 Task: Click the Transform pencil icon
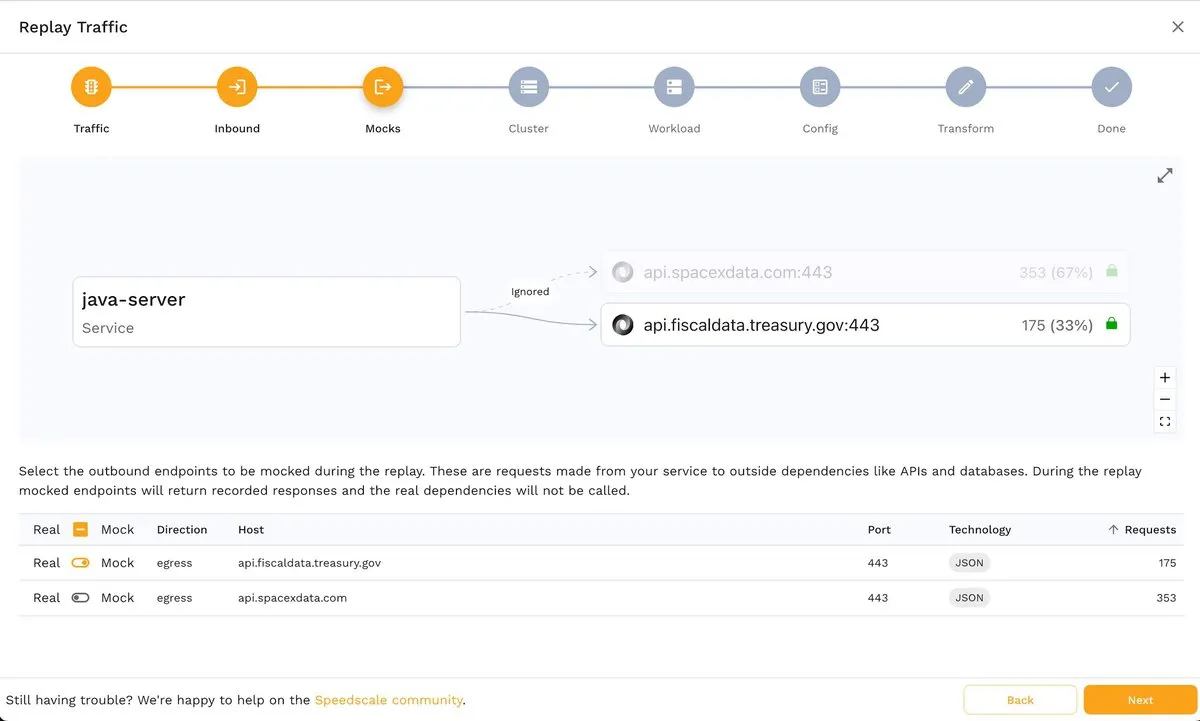pyautogui.click(x=965, y=87)
